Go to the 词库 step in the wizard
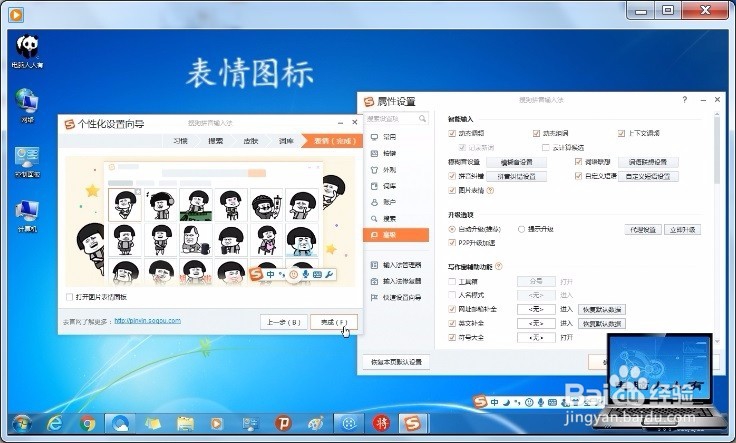This screenshot has height=443, width=736. pyautogui.click(x=286, y=141)
